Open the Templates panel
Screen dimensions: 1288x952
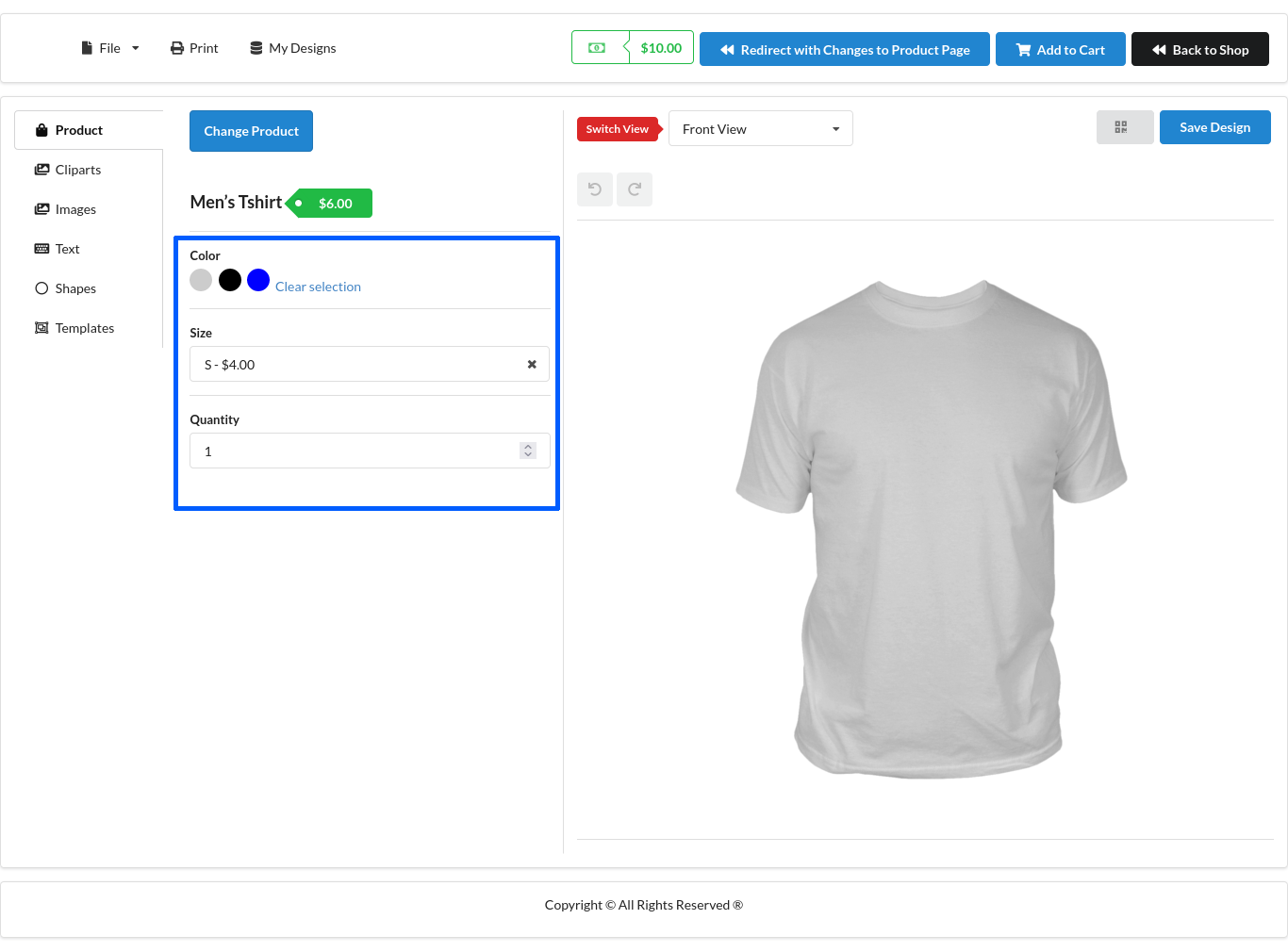pyautogui.click(x=85, y=328)
